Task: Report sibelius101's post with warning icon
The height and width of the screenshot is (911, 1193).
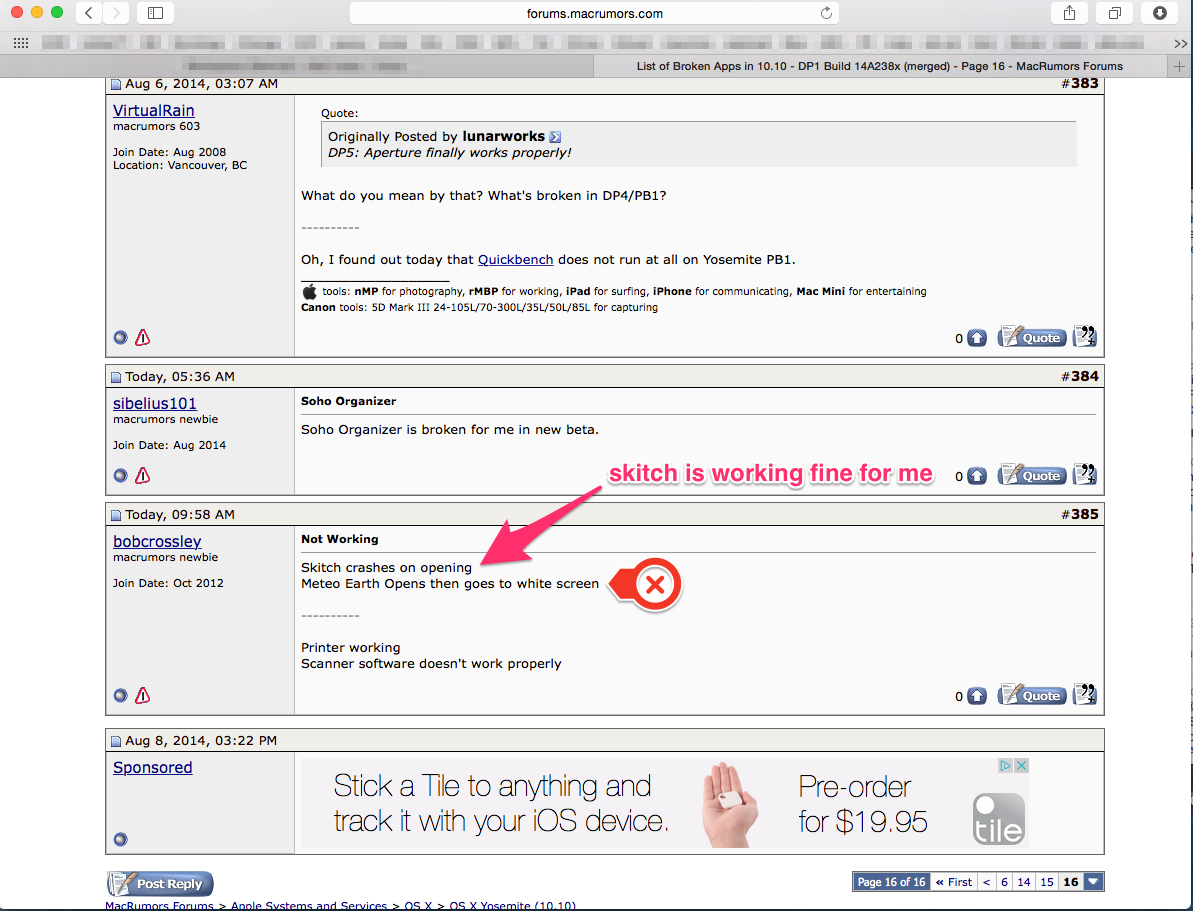Action: pos(142,476)
